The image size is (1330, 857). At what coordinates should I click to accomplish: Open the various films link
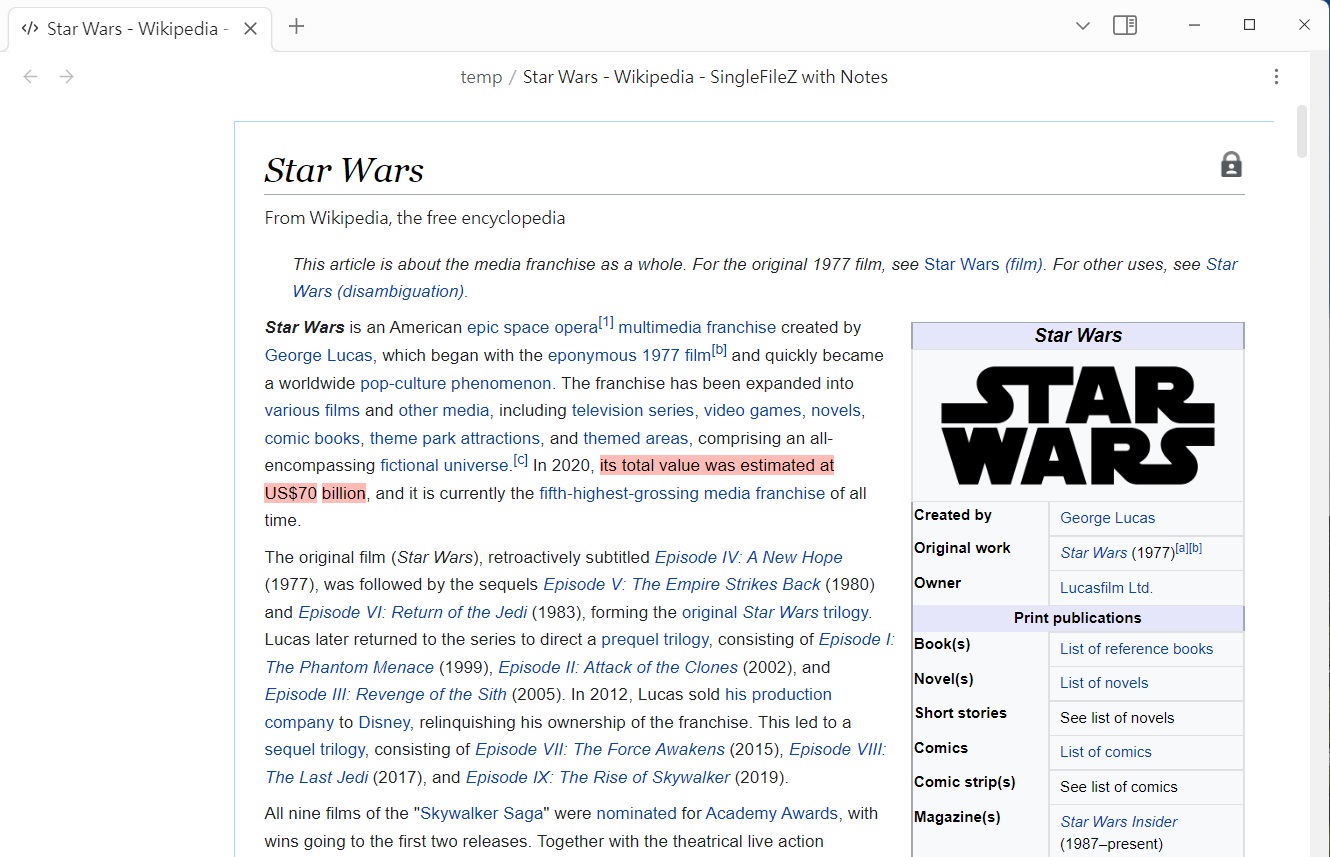coord(312,410)
